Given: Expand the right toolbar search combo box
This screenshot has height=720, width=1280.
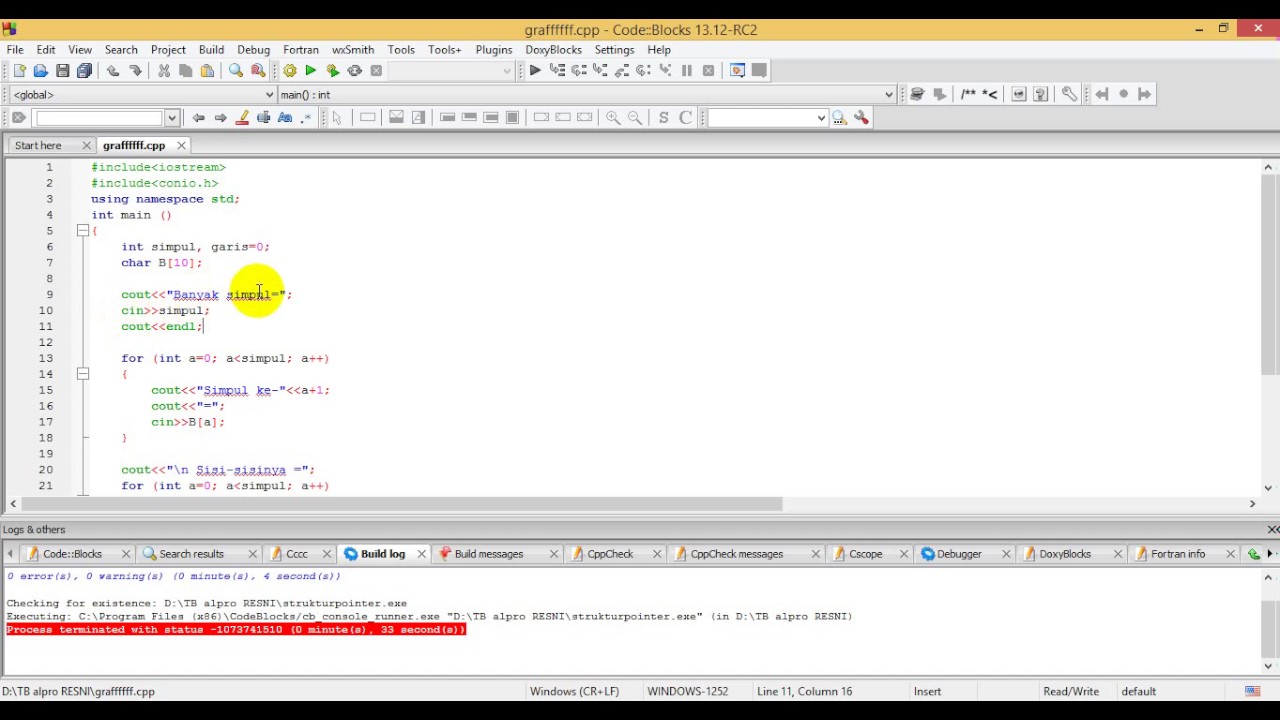Looking at the screenshot, I should (x=821, y=118).
